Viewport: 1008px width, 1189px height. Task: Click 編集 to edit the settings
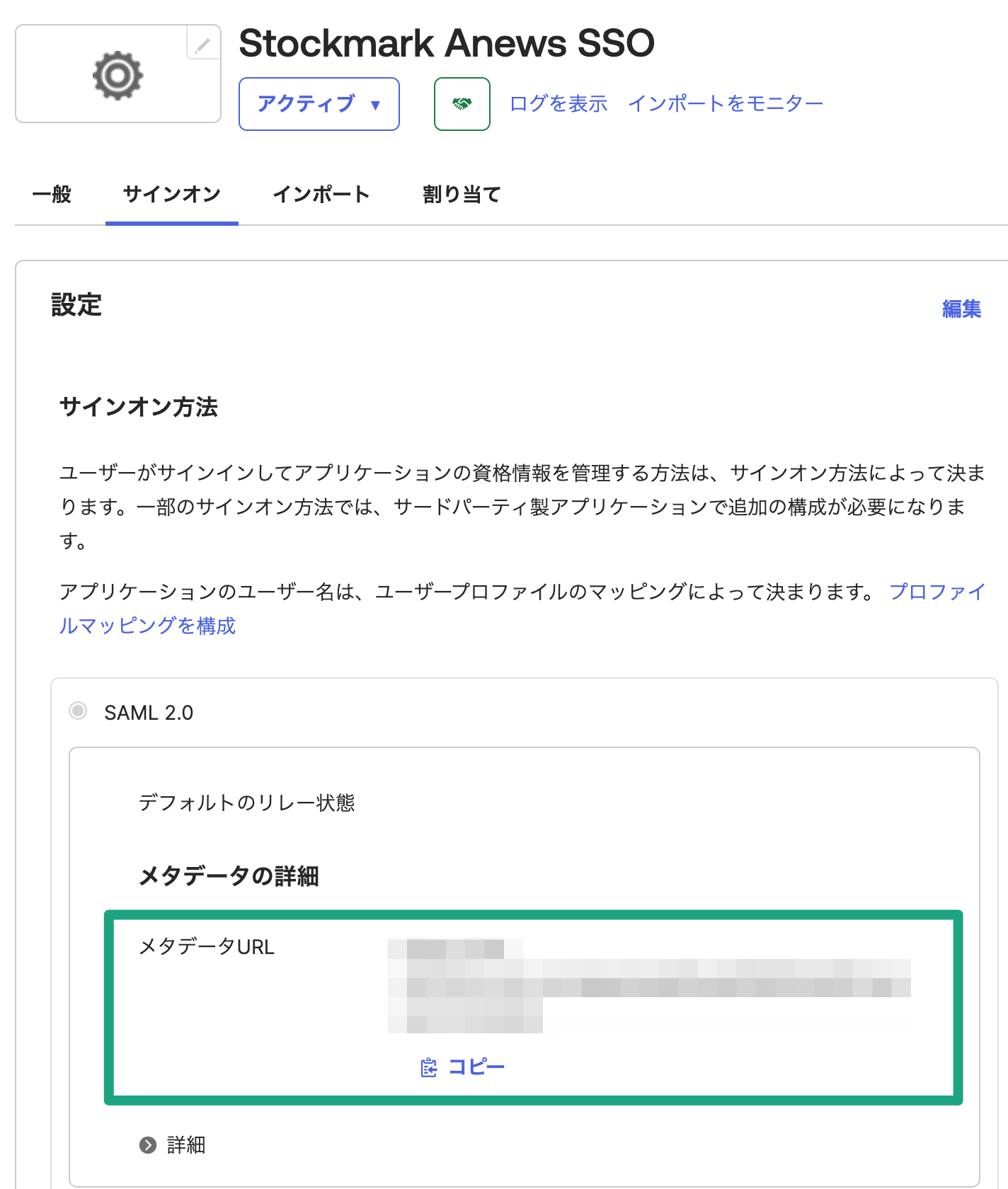(x=961, y=309)
